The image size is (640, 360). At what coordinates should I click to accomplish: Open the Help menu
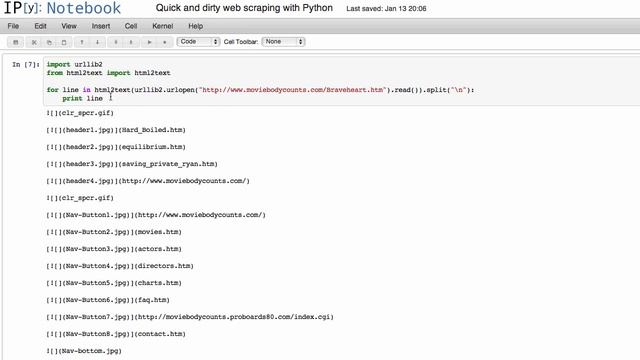point(196,26)
